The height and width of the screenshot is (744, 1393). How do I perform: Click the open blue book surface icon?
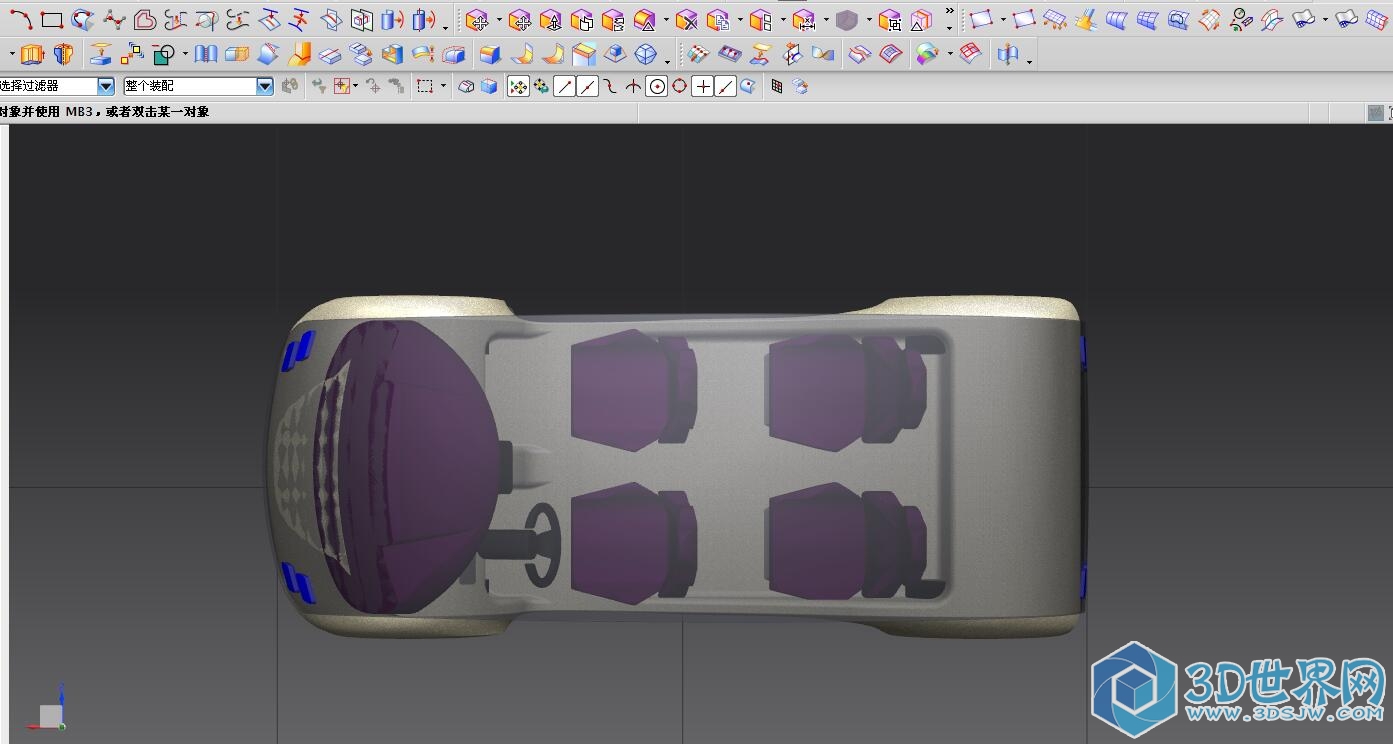pos(206,55)
